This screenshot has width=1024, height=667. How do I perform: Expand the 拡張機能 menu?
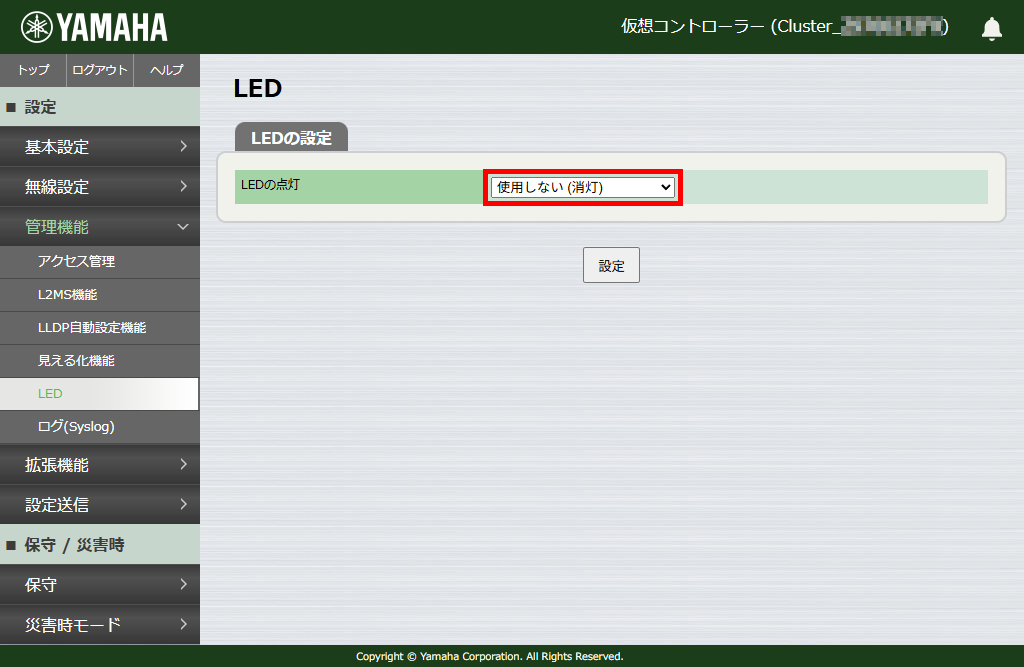coord(100,464)
